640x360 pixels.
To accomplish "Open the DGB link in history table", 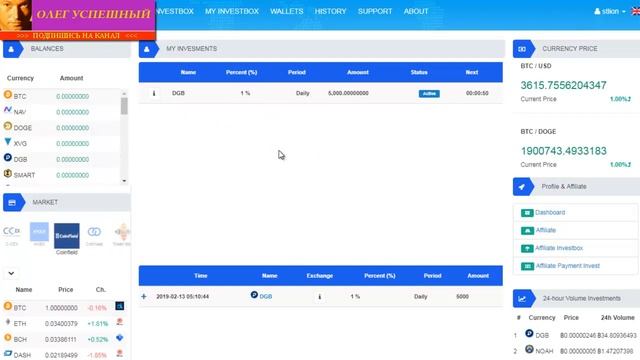I will 266,296.
